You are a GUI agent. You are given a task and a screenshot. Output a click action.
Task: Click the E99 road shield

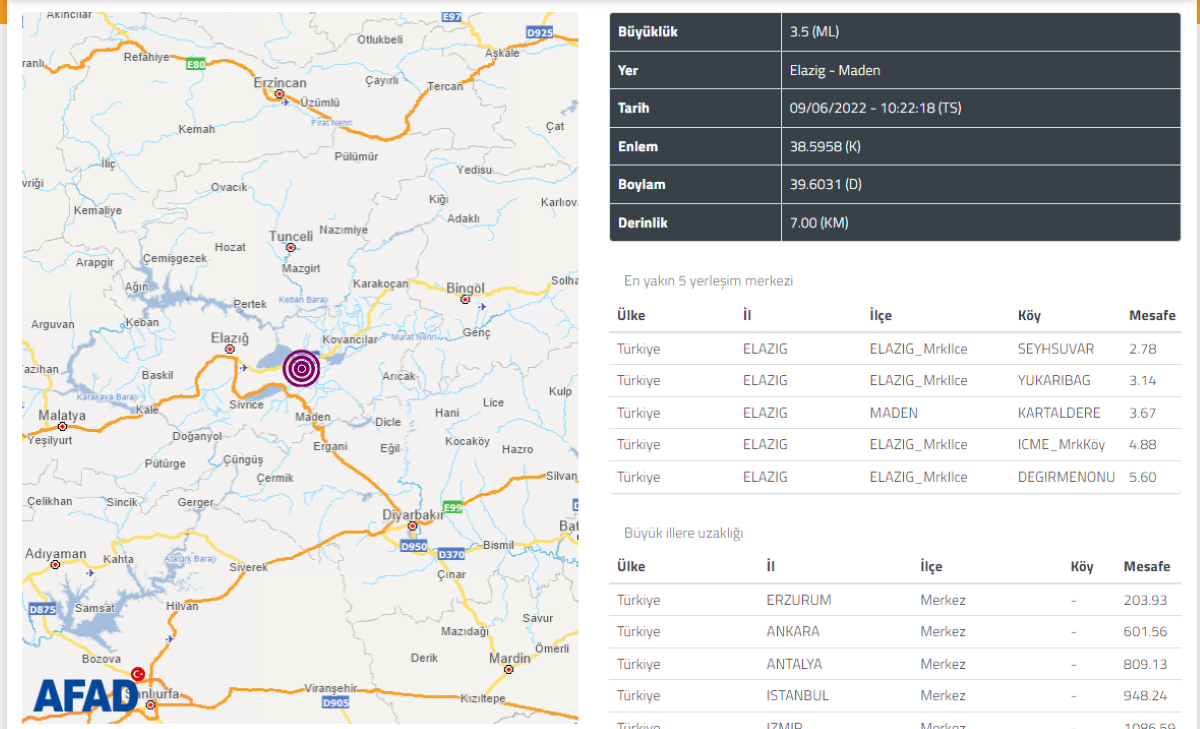pos(453,507)
